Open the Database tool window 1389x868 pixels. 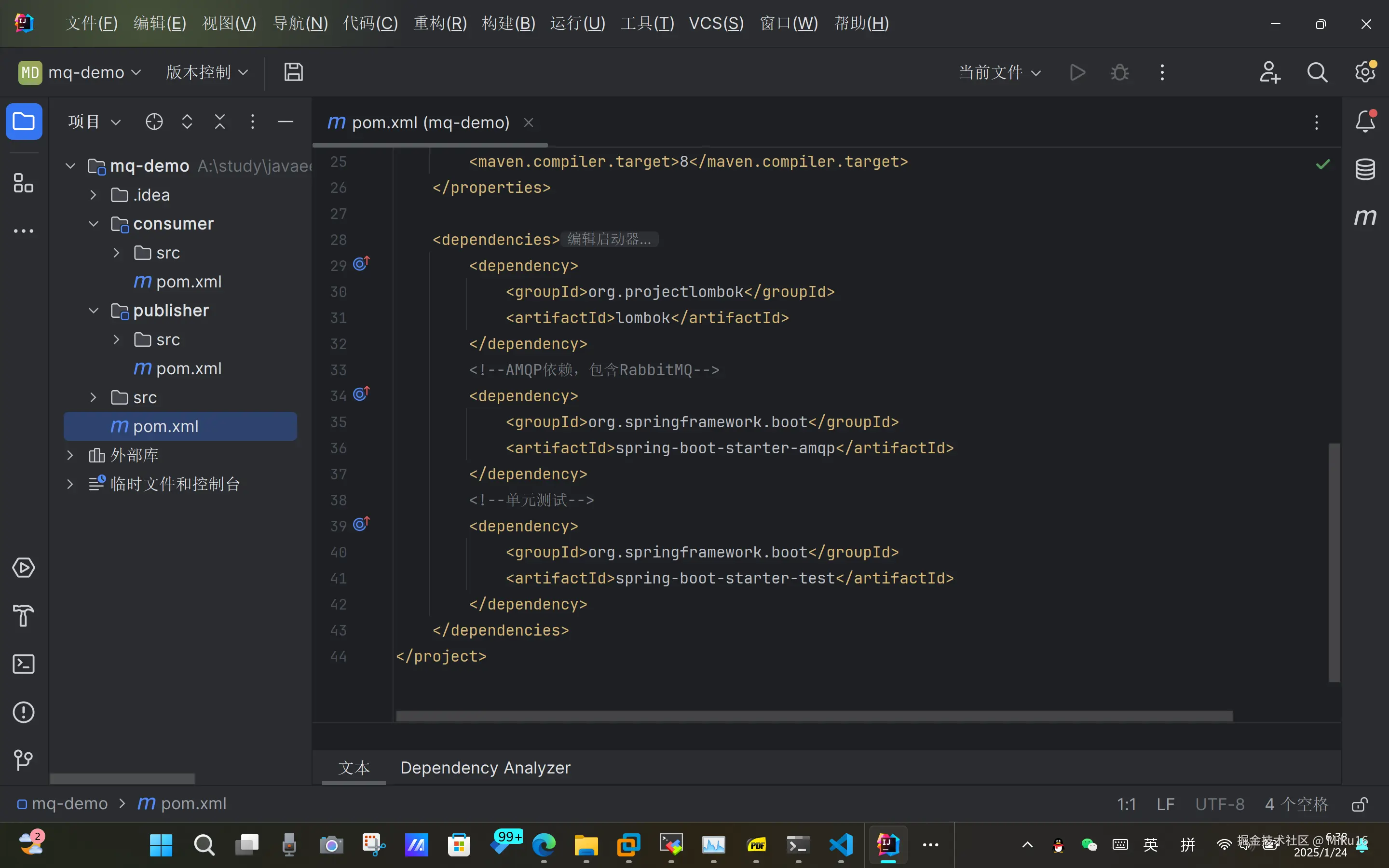coord(1365,169)
